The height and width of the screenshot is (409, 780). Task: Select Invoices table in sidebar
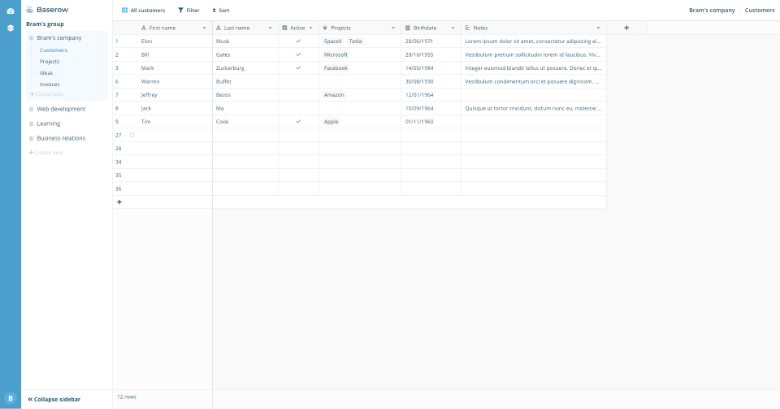50,85
